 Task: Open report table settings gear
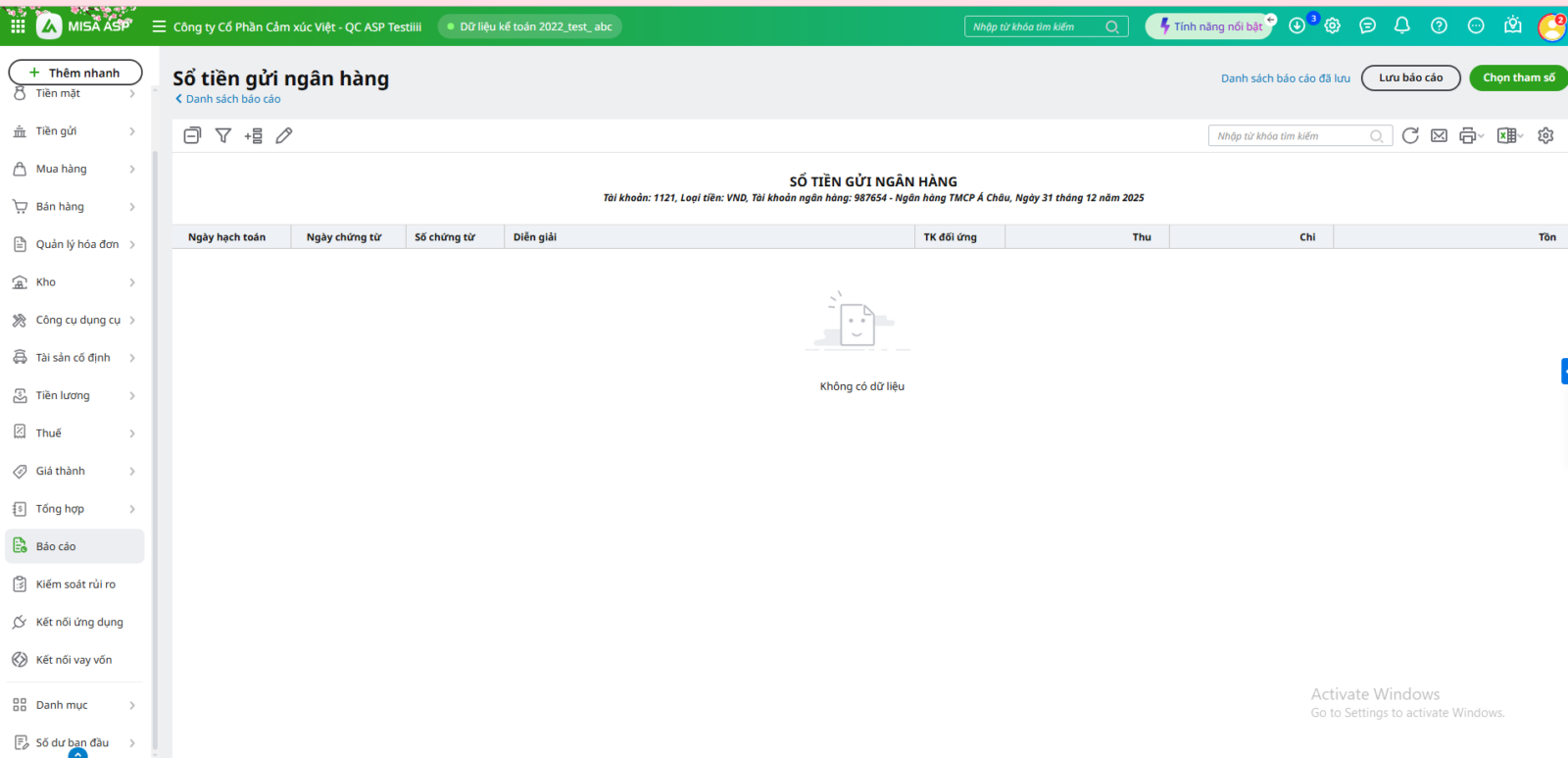pos(1545,136)
